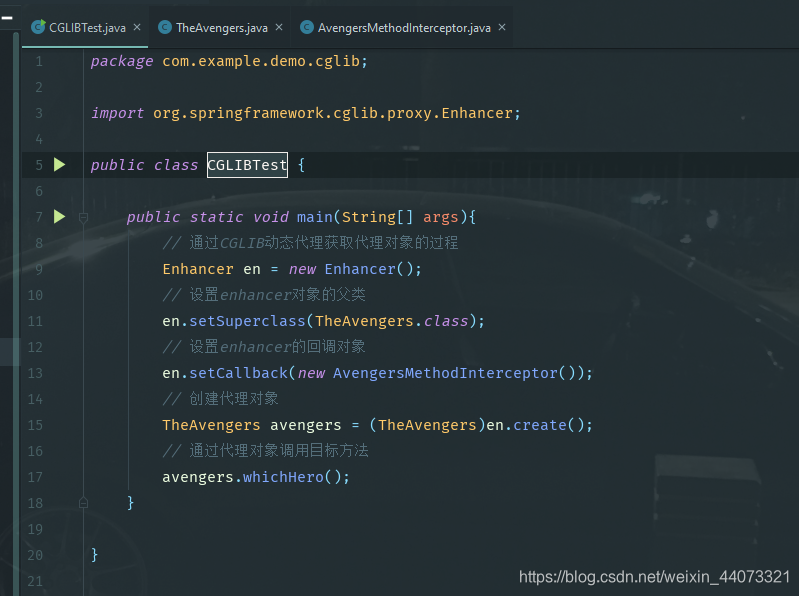Click the closing brace on line 20
This screenshot has height=596, width=799.
point(94,554)
